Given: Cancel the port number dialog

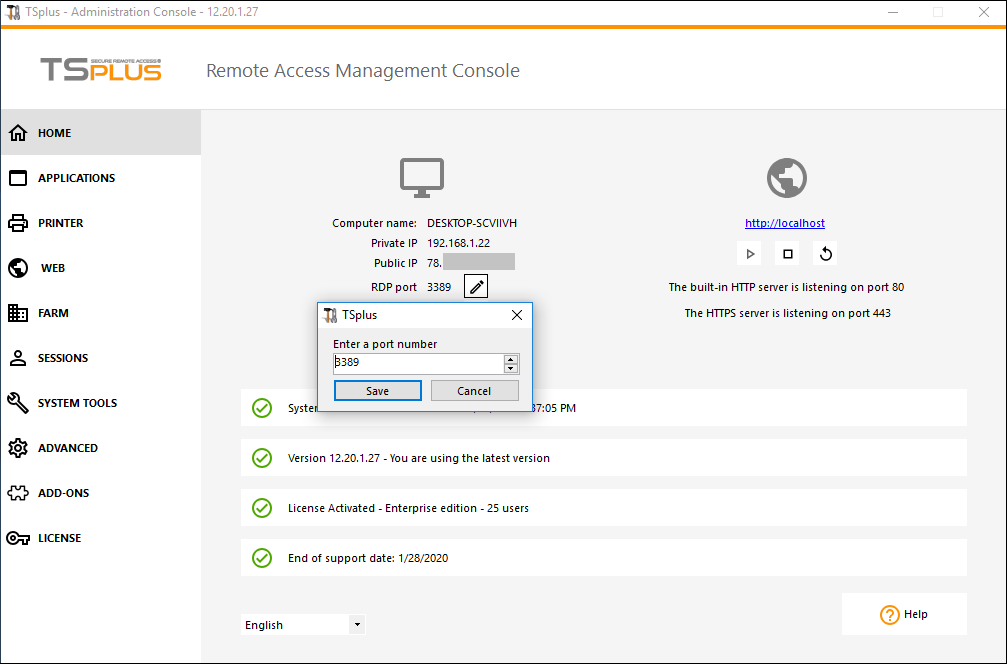Looking at the screenshot, I should 474,391.
